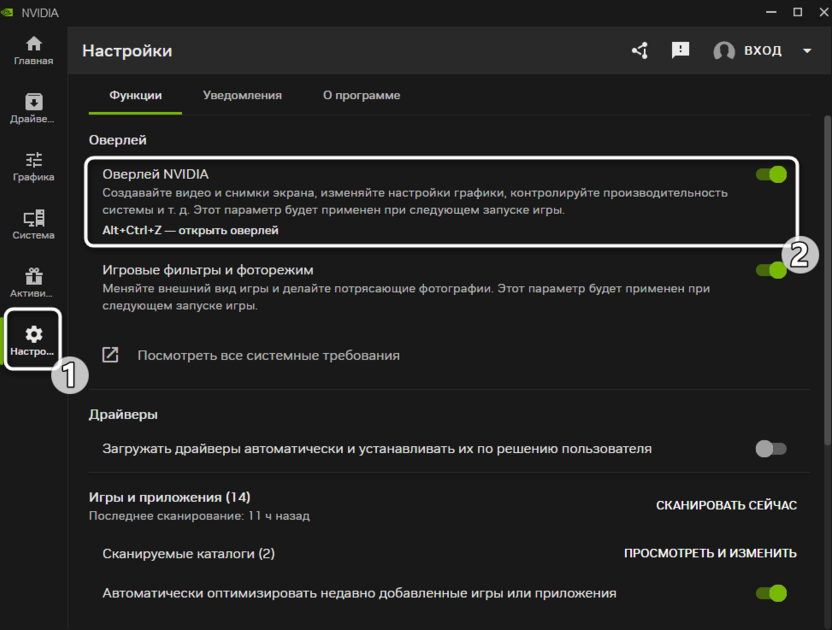The width and height of the screenshot is (832, 630).
Task: Toggle Игровые фильтры и фоторежим switch
Action: [771, 270]
